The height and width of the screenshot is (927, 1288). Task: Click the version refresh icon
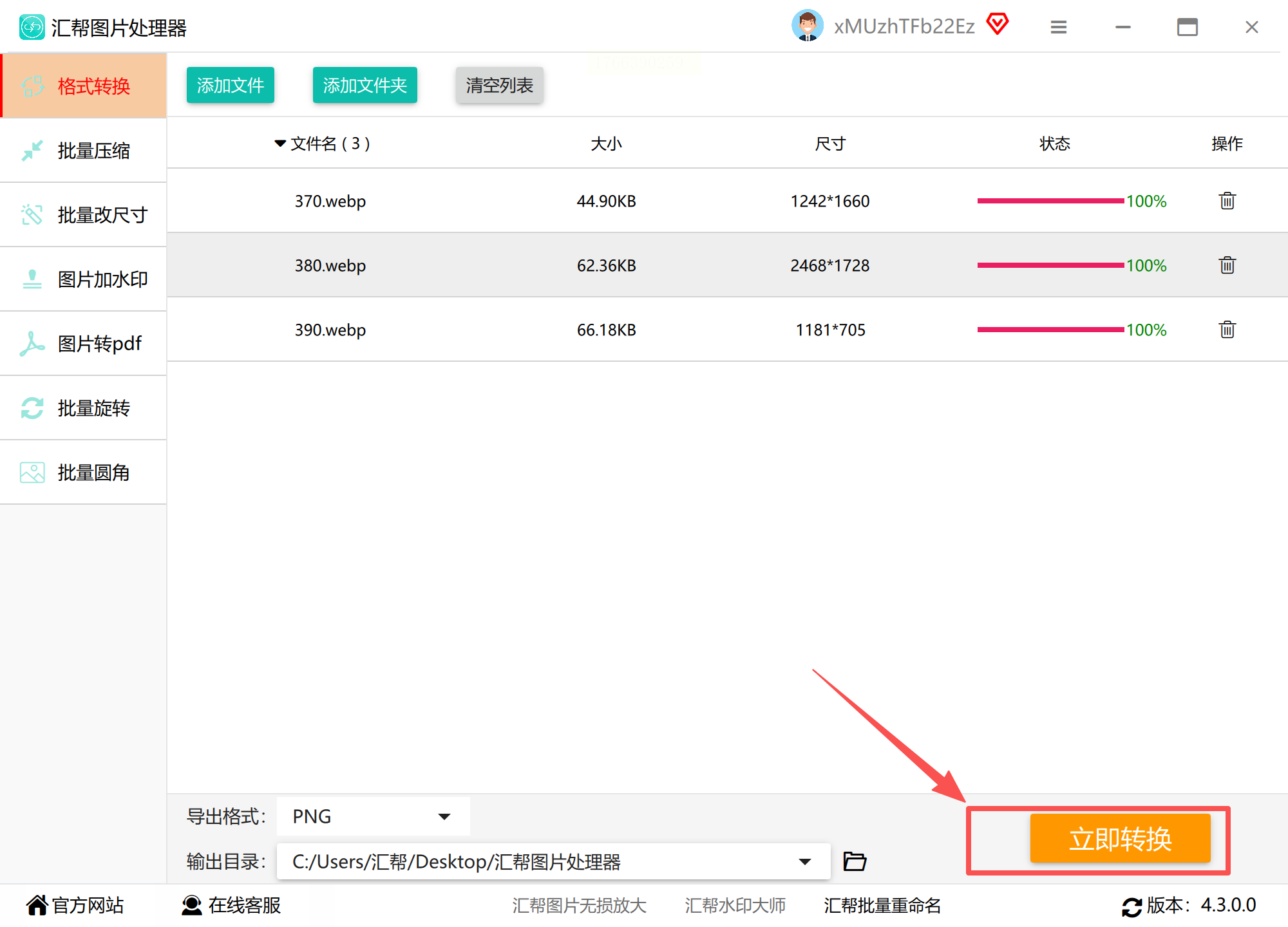pyautogui.click(x=1131, y=906)
